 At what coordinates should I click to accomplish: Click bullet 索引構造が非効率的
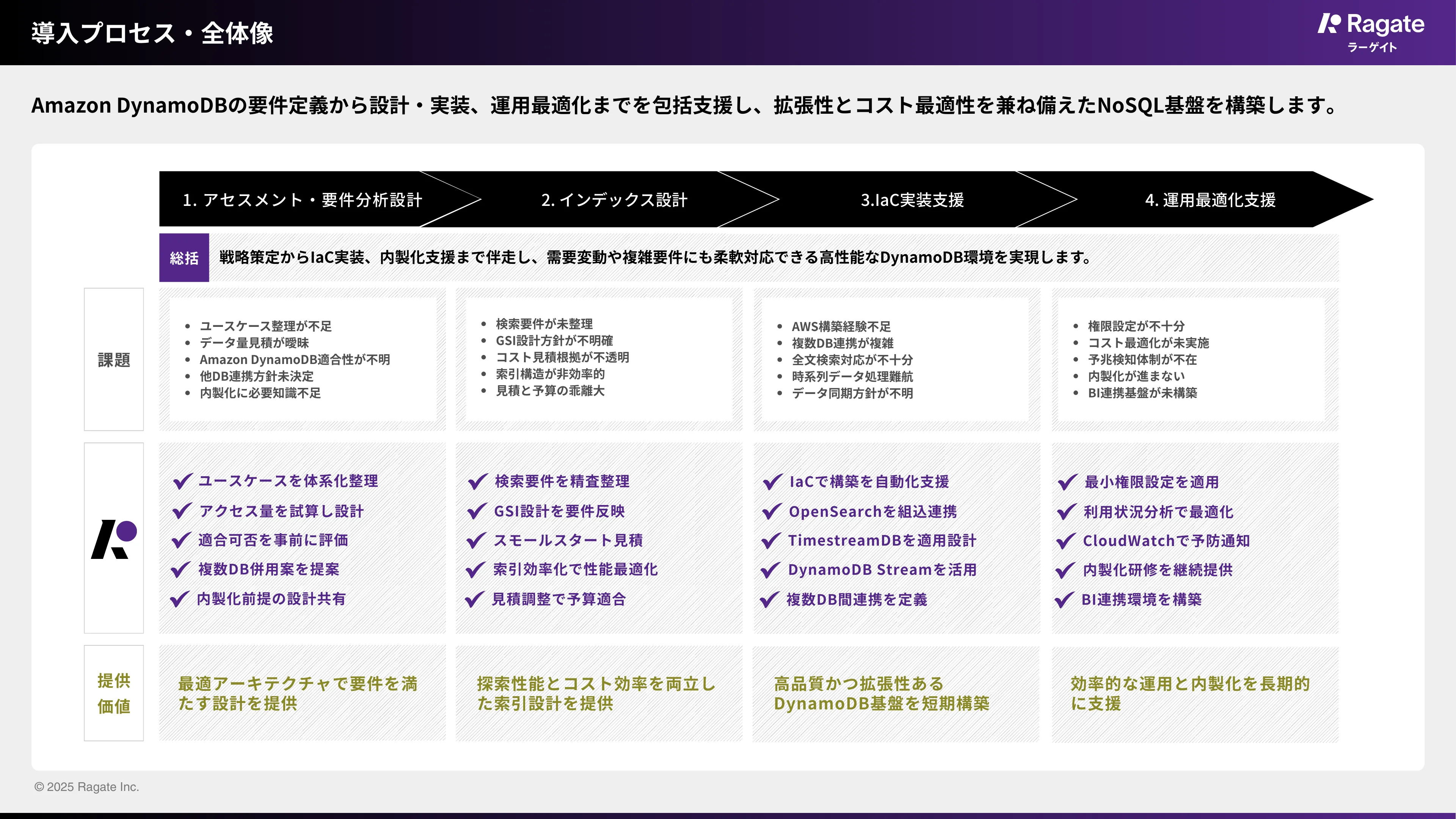(550, 373)
